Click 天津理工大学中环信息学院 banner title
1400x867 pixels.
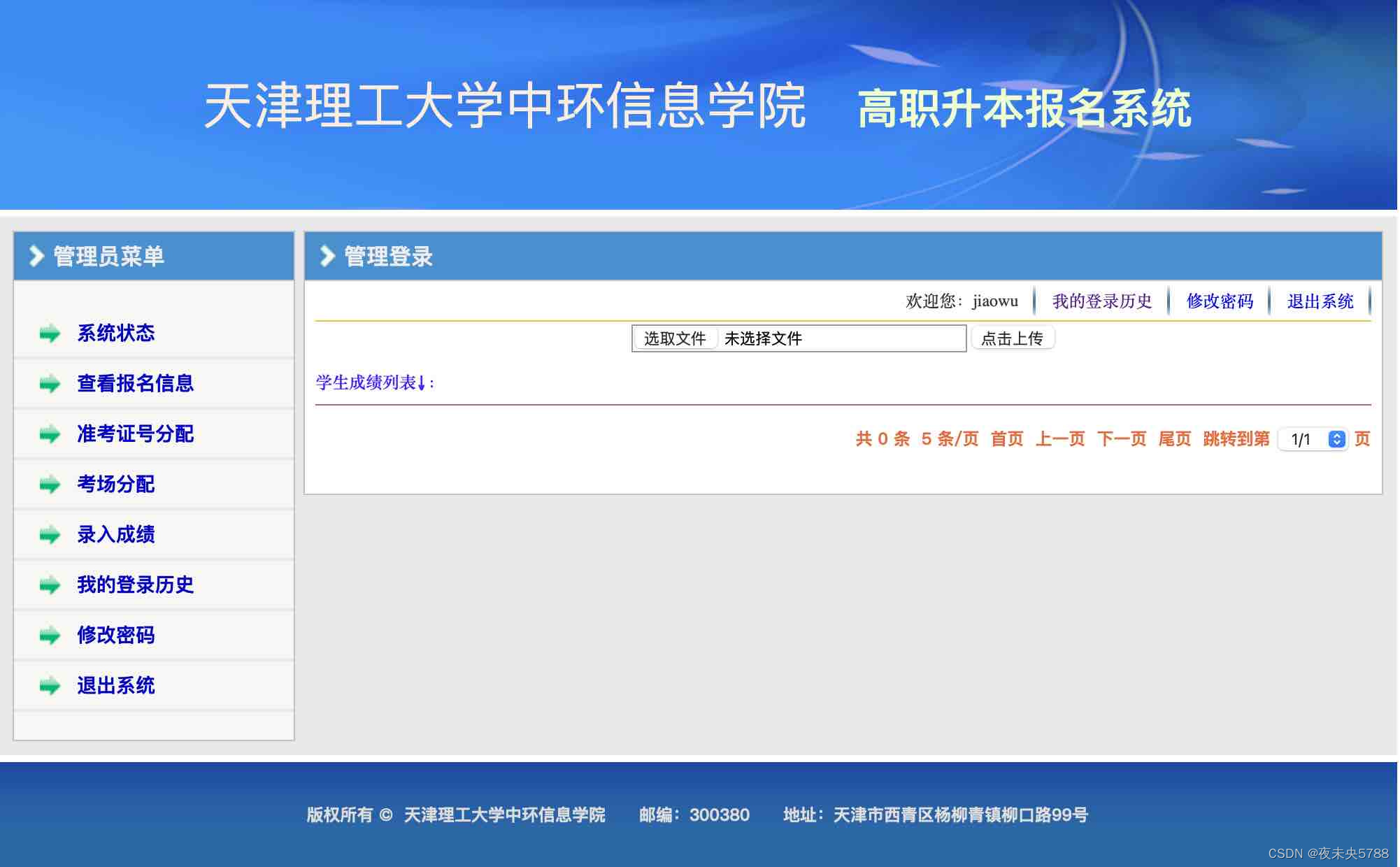point(505,106)
